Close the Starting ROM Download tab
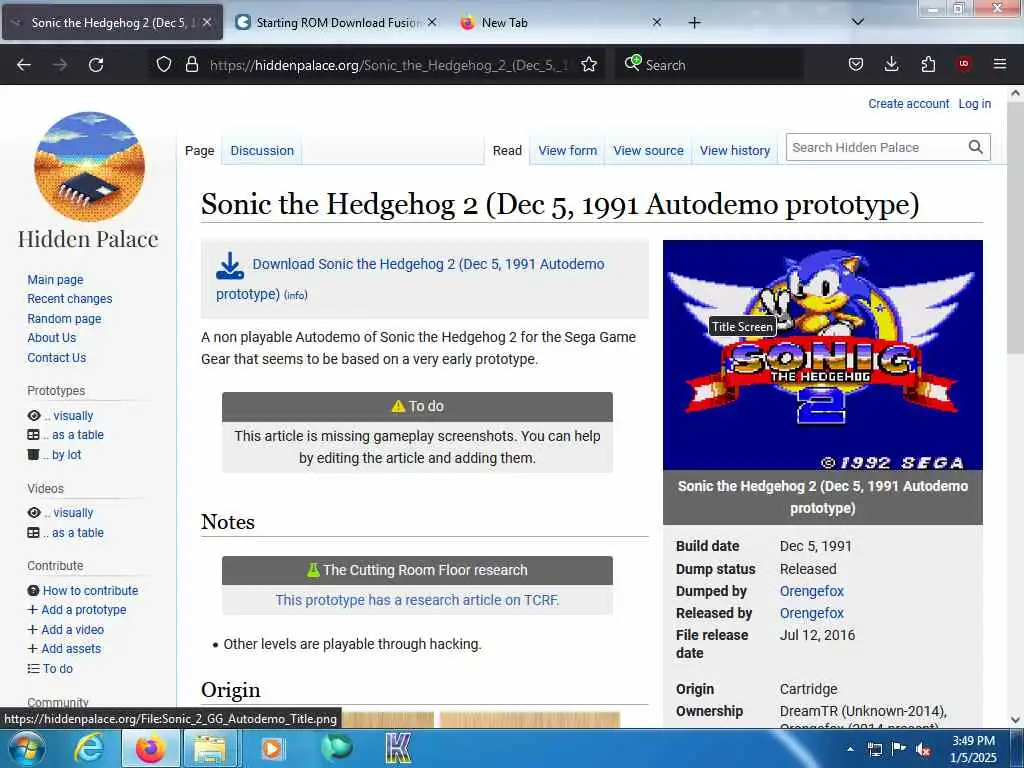 click(x=432, y=22)
